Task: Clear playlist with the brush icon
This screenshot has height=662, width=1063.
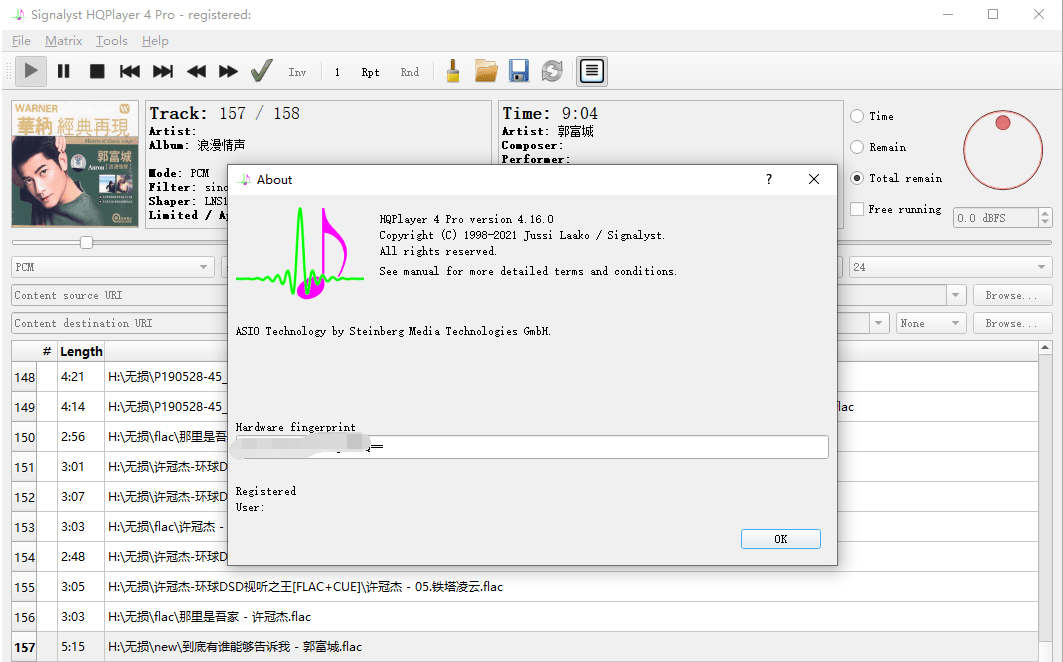Action: point(453,71)
